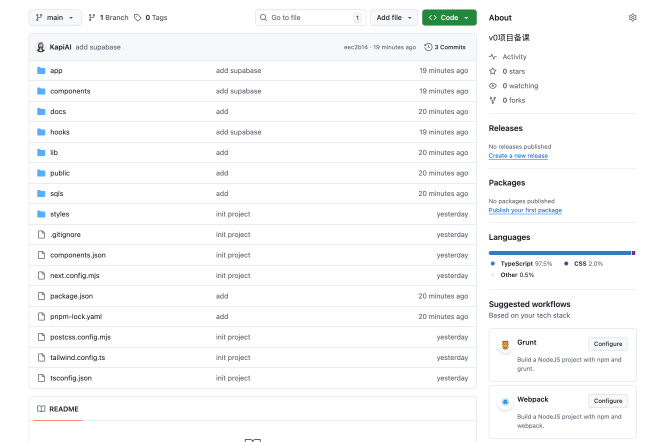Image resolution: width=667 pixels, height=442 pixels.
Task: Open the main branch dropdown
Action: pos(55,17)
